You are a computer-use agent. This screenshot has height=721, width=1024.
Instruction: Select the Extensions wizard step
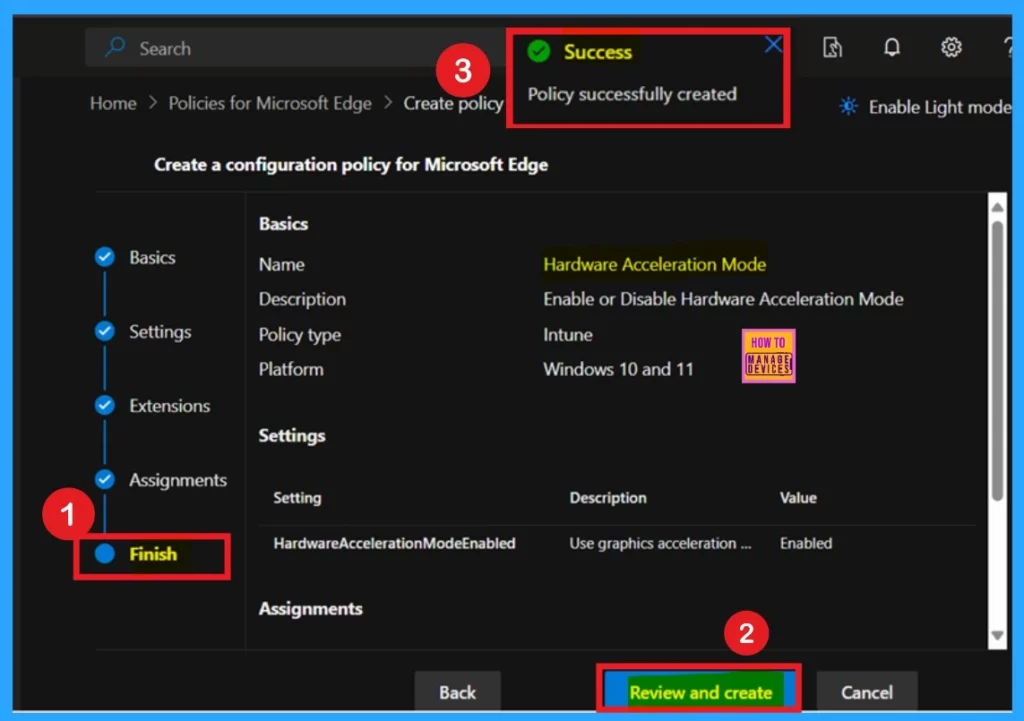pos(169,406)
